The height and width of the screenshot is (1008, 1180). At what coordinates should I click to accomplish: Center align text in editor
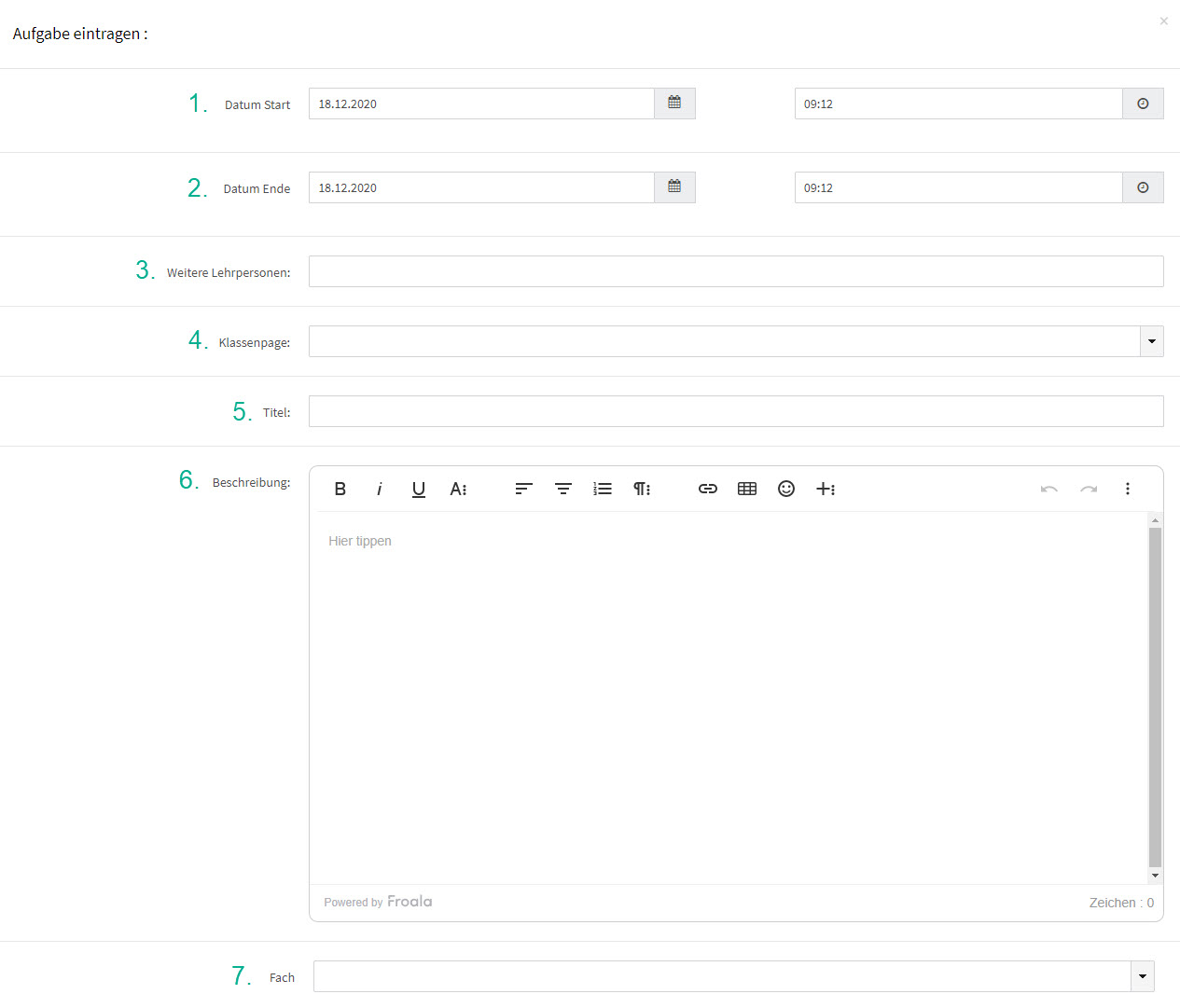pyautogui.click(x=563, y=489)
